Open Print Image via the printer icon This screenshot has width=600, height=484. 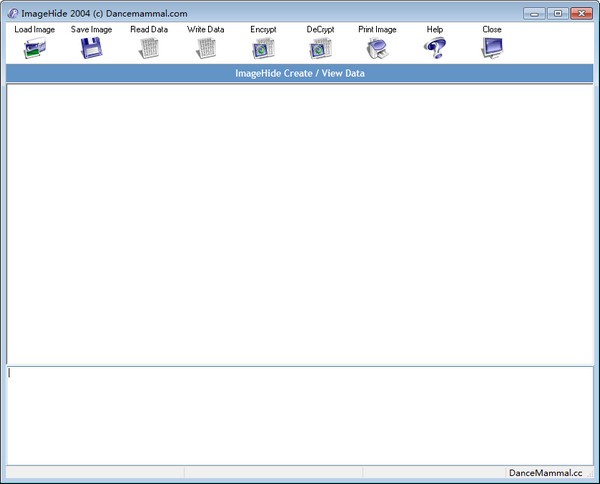(x=377, y=48)
